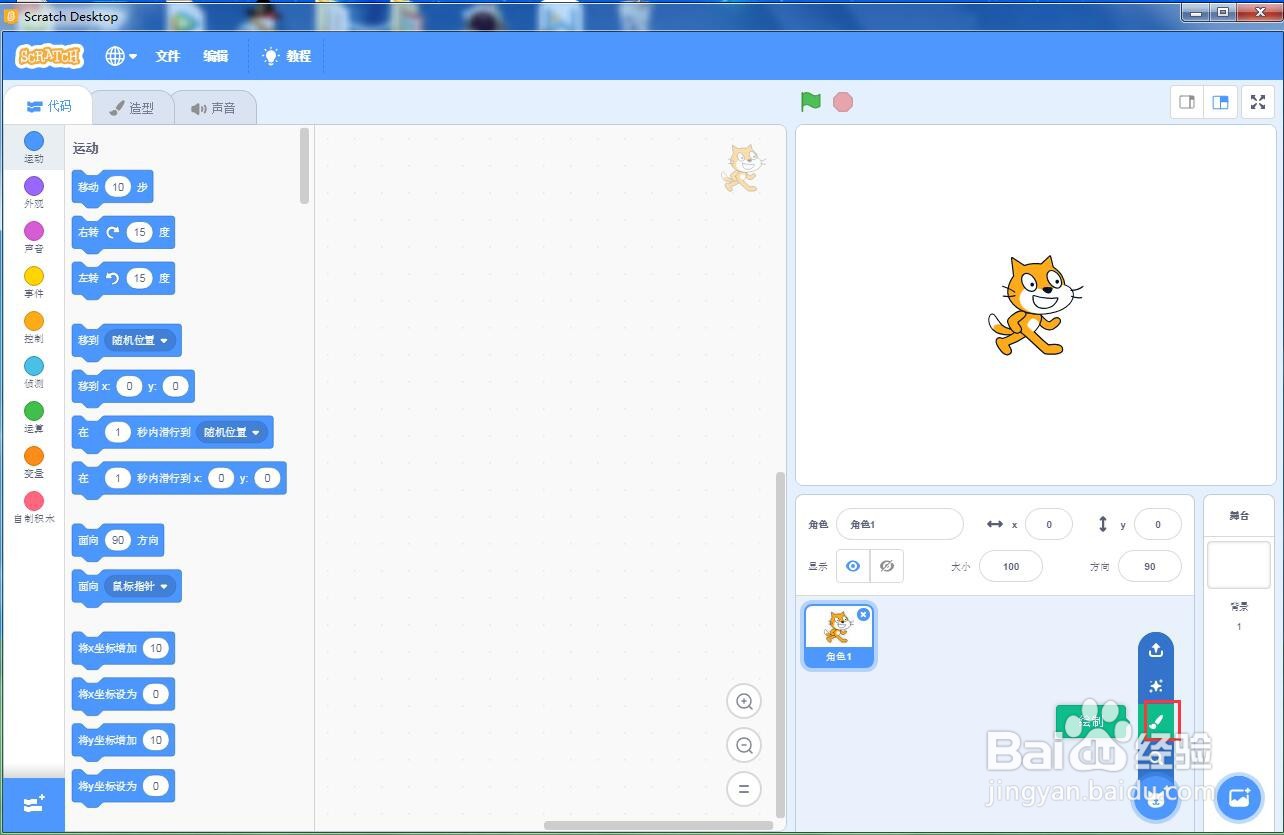Zoom in the code workspace
The image size is (1284, 835).
pos(744,702)
